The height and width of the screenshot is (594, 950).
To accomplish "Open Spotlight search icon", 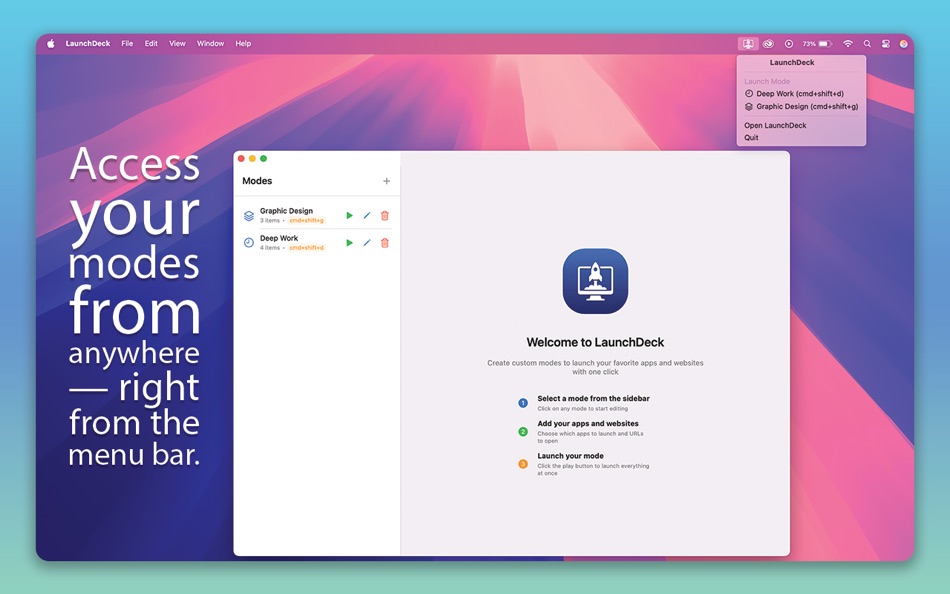I will click(867, 44).
